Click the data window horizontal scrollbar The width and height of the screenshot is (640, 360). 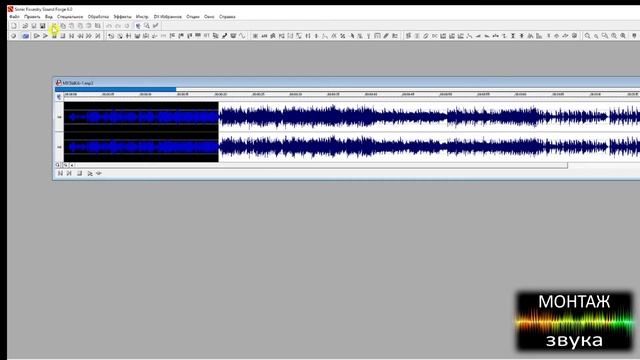click(x=321, y=165)
